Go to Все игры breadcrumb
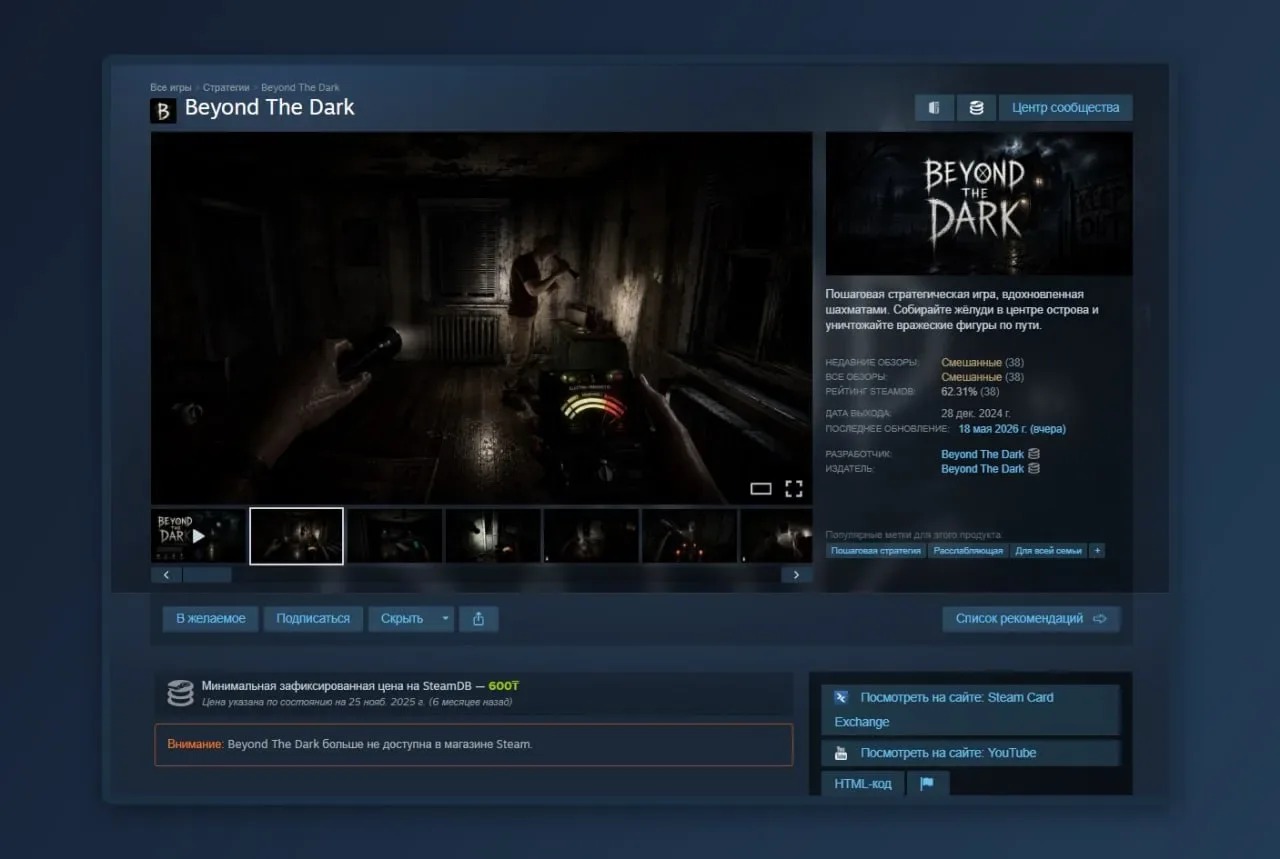Image resolution: width=1280 pixels, height=859 pixels. point(170,88)
